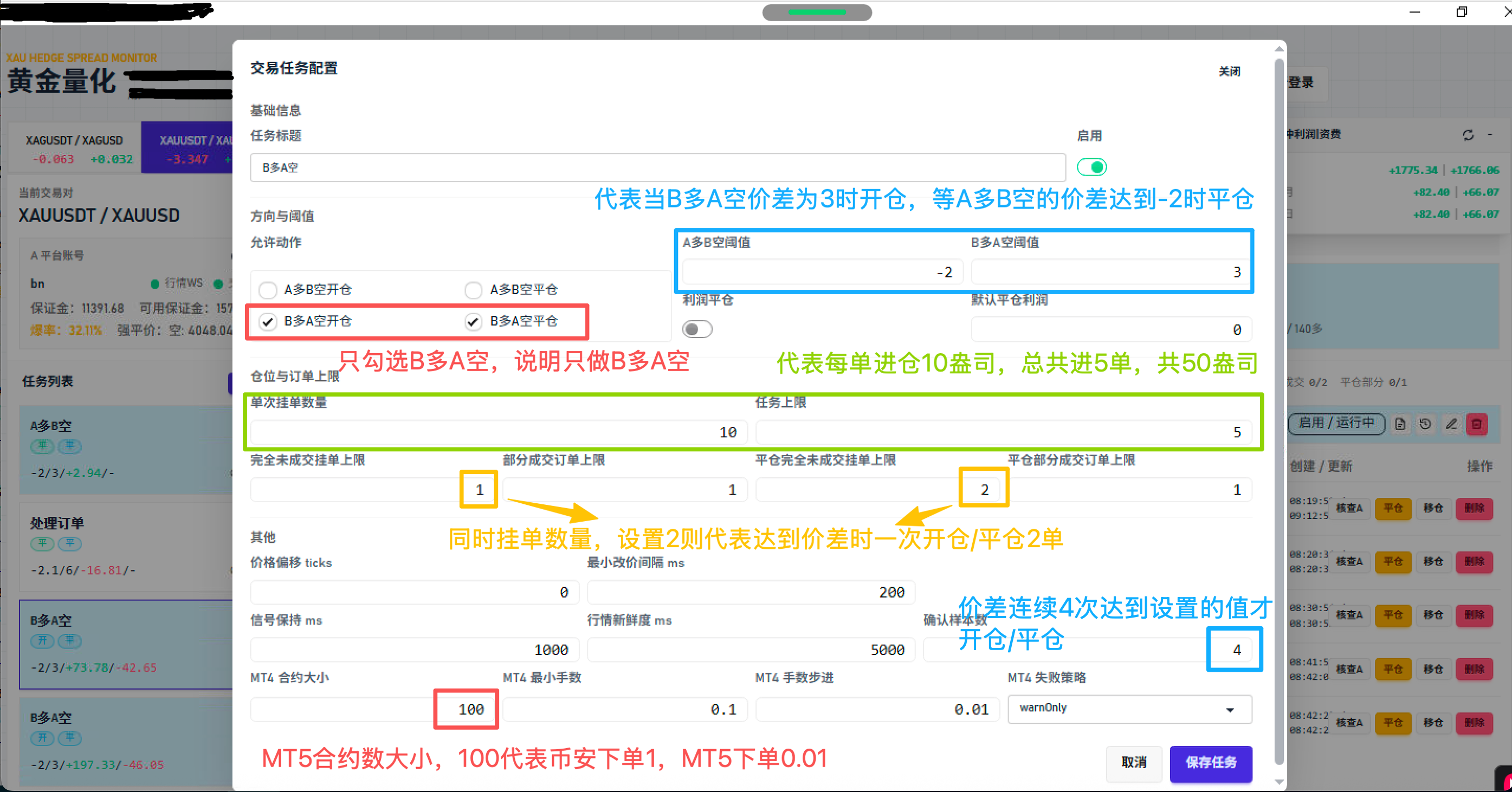This screenshot has width=1512, height=792.
Task: Click the 完全未成交挂单上限 input field
Action: coord(373,490)
